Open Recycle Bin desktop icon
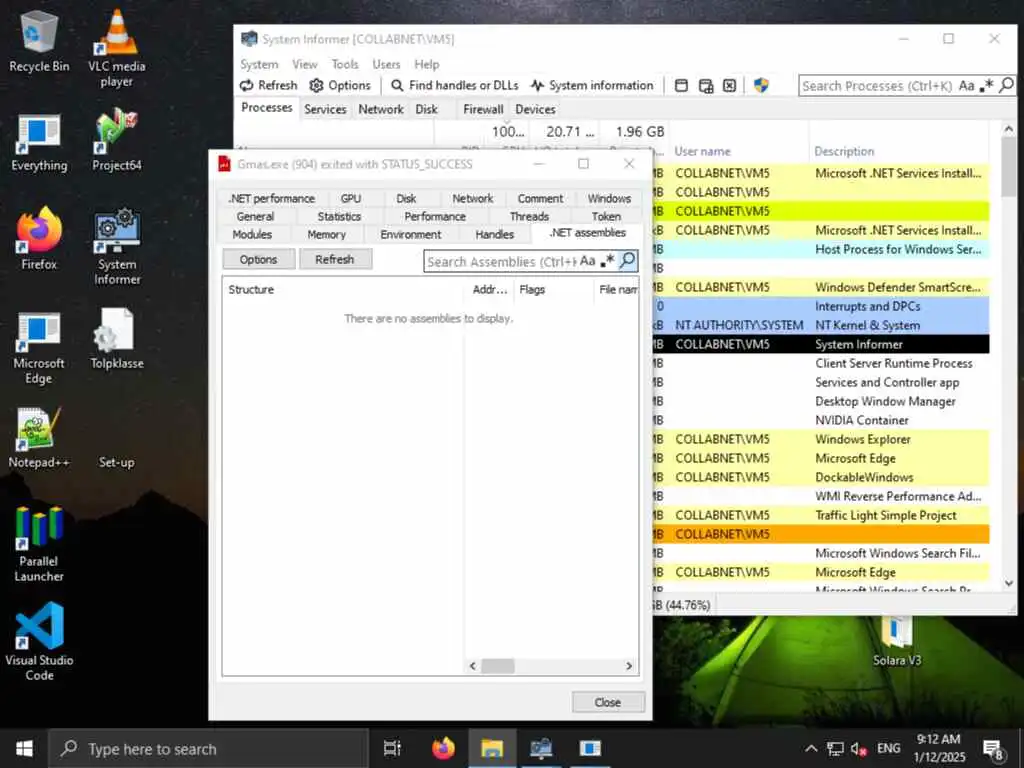This screenshot has width=1024, height=768. (39, 41)
